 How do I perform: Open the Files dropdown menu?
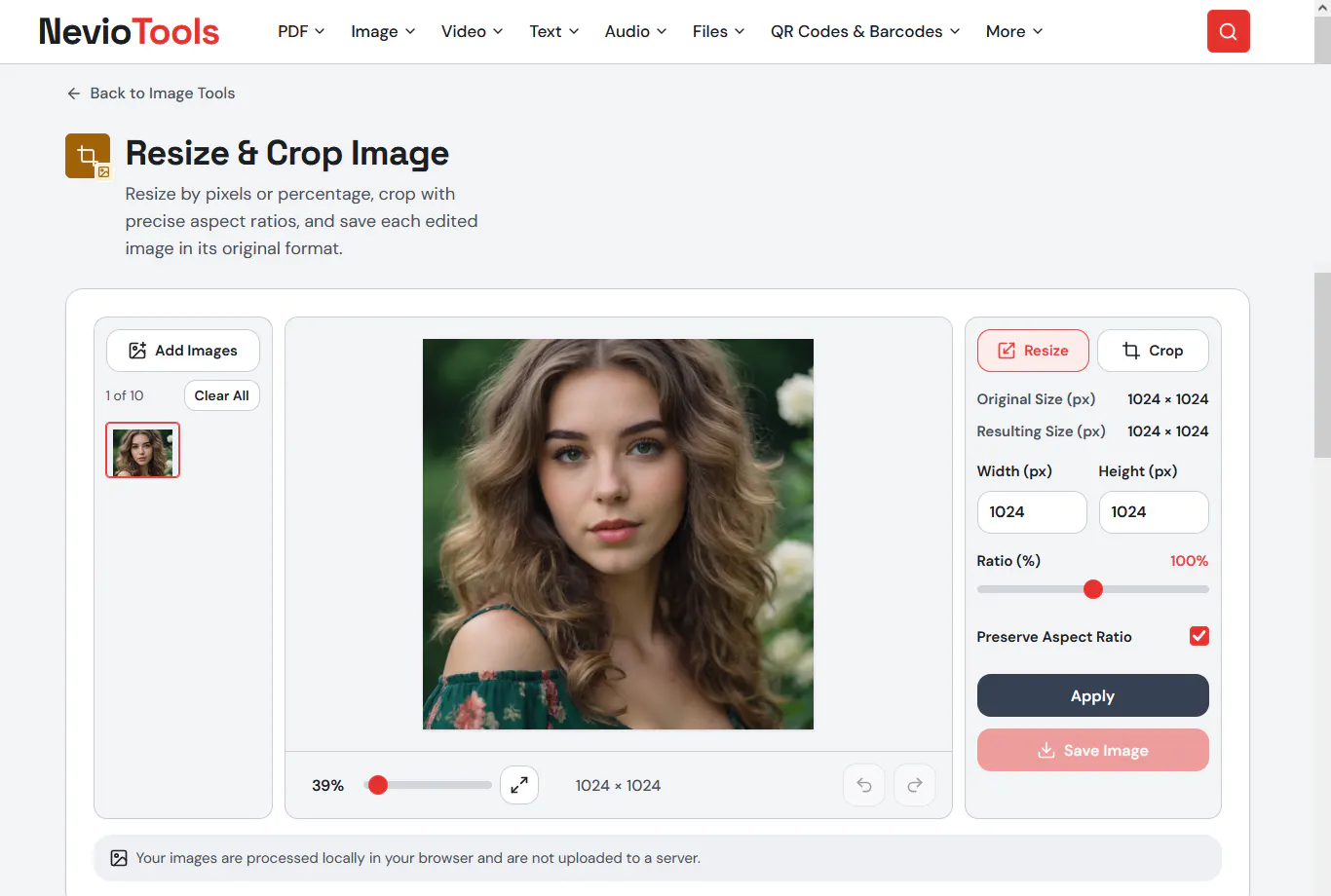pyautogui.click(x=718, y=31)
